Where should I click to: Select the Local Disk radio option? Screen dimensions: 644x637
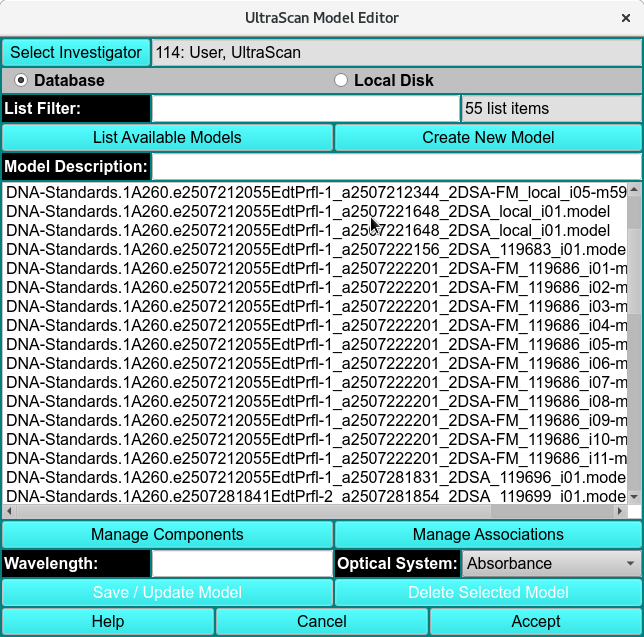[x=341, y=80]
